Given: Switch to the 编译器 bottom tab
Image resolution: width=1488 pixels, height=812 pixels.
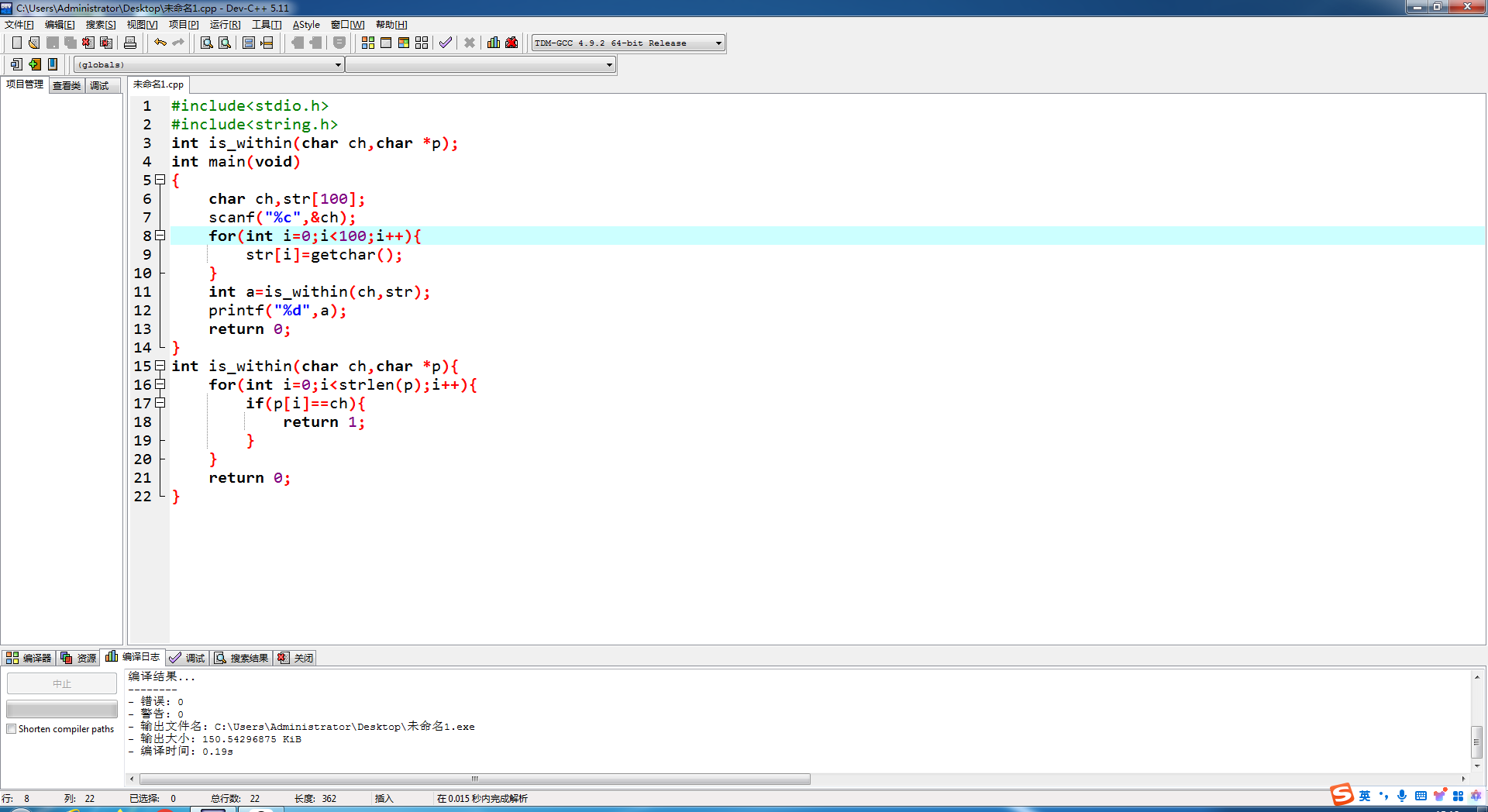Looking at the screenshot, I should coord(29,658).
